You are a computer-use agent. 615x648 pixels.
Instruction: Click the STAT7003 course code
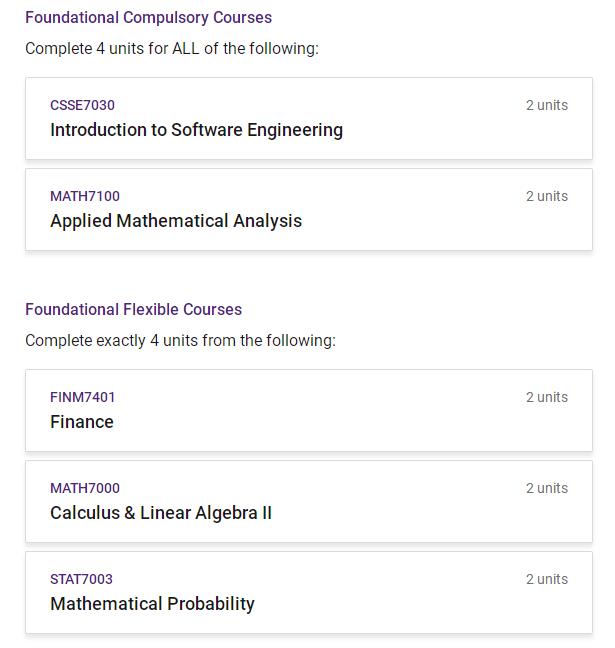(x=81, y=579)
